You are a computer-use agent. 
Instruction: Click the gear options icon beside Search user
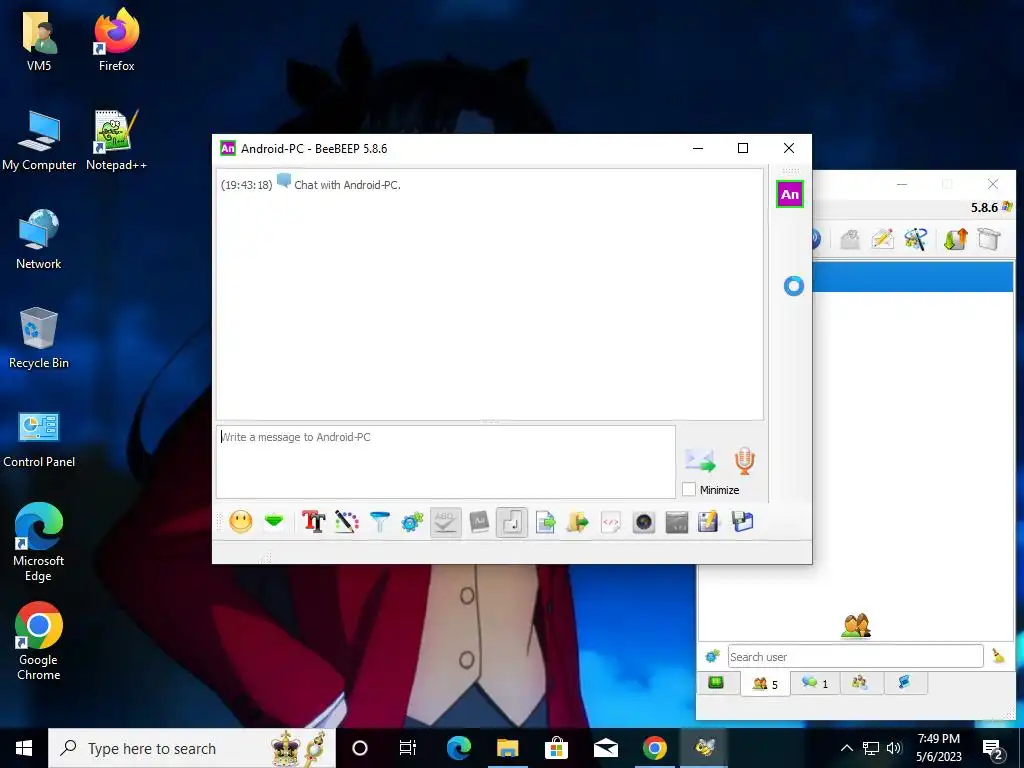click(x=712, y=656)
